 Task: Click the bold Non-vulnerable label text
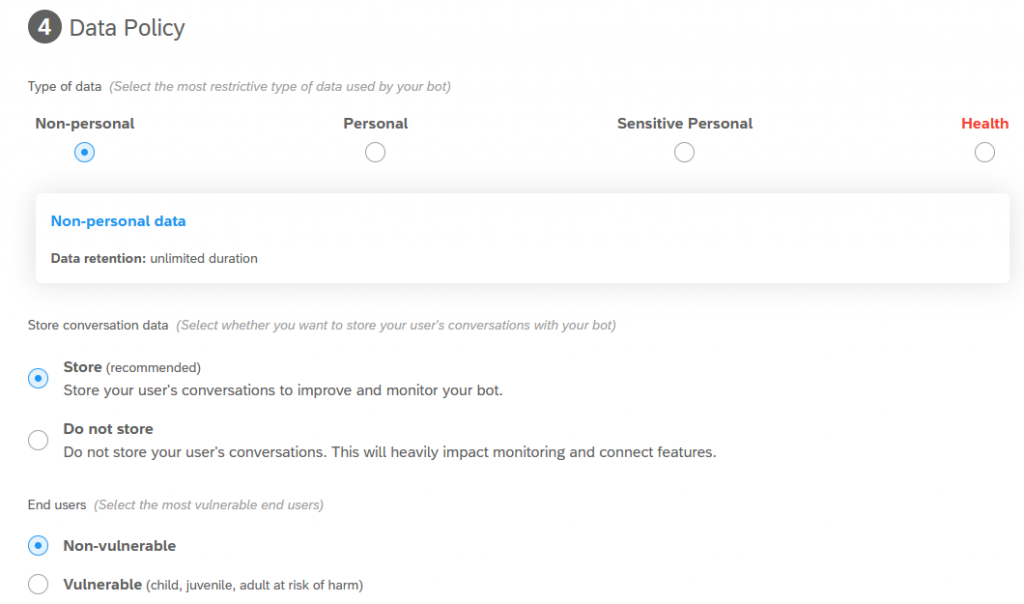tap(120, 546)
